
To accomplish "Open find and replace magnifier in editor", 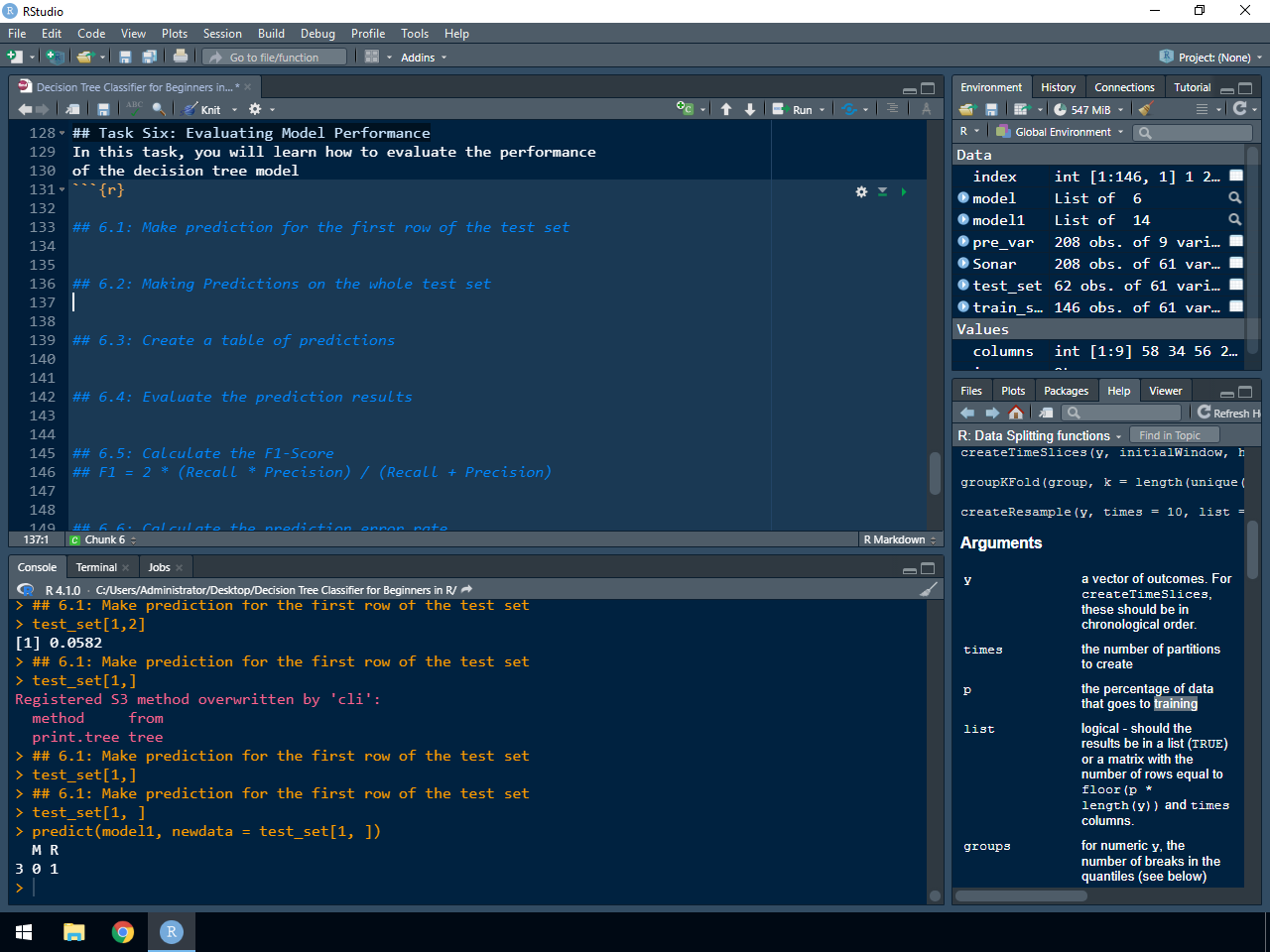I will (159, 109).
